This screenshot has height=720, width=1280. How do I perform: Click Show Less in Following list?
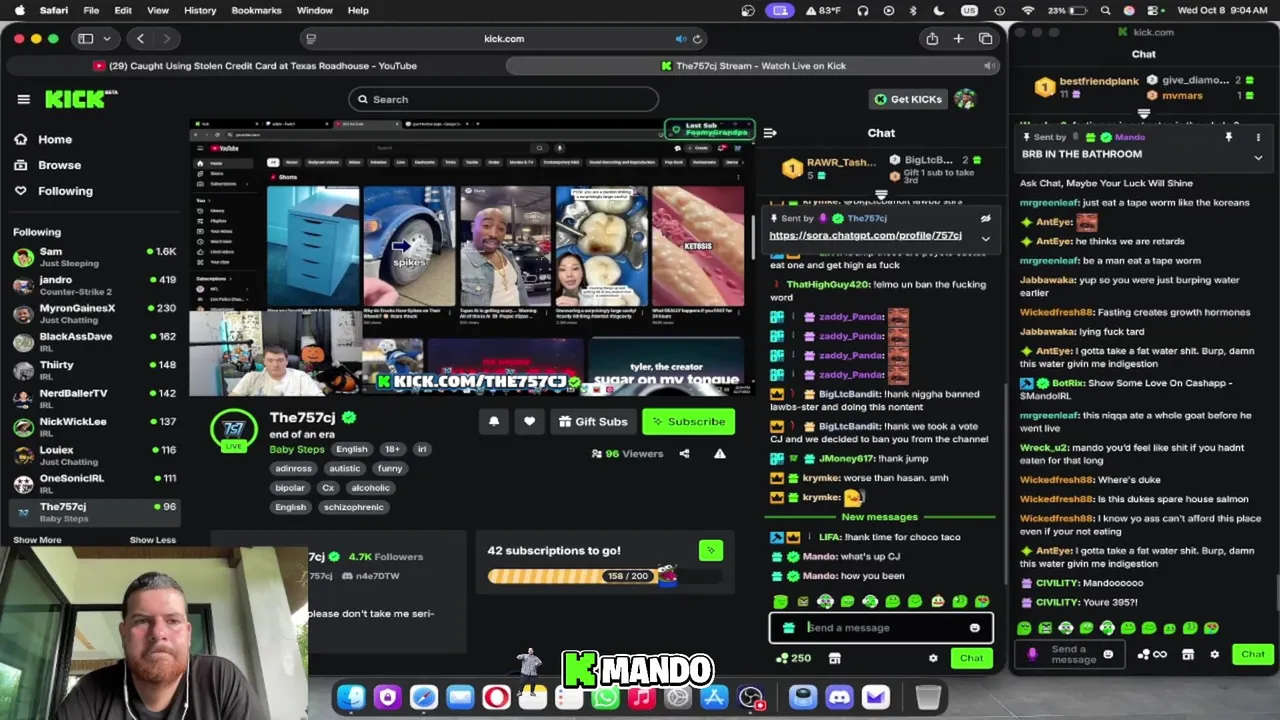152,540
